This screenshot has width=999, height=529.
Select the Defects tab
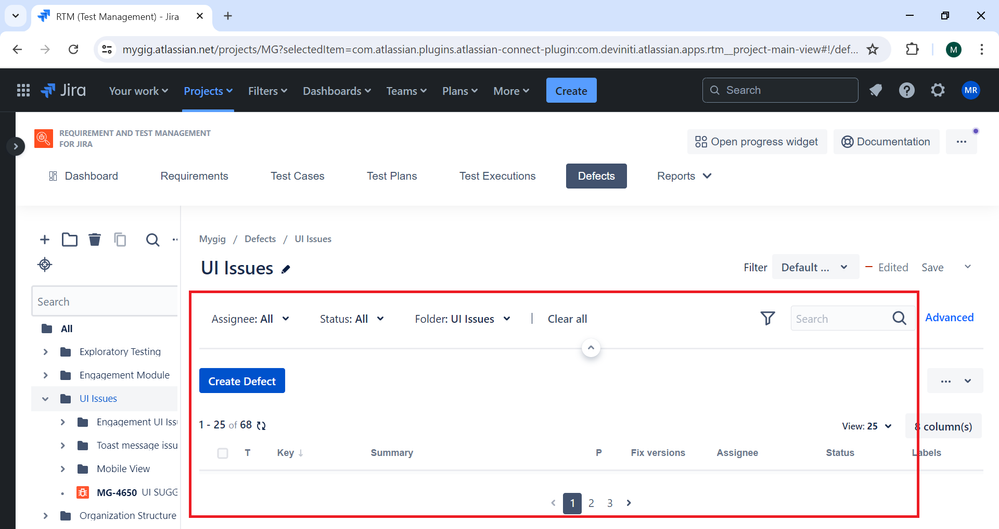[x=596, y=176]
